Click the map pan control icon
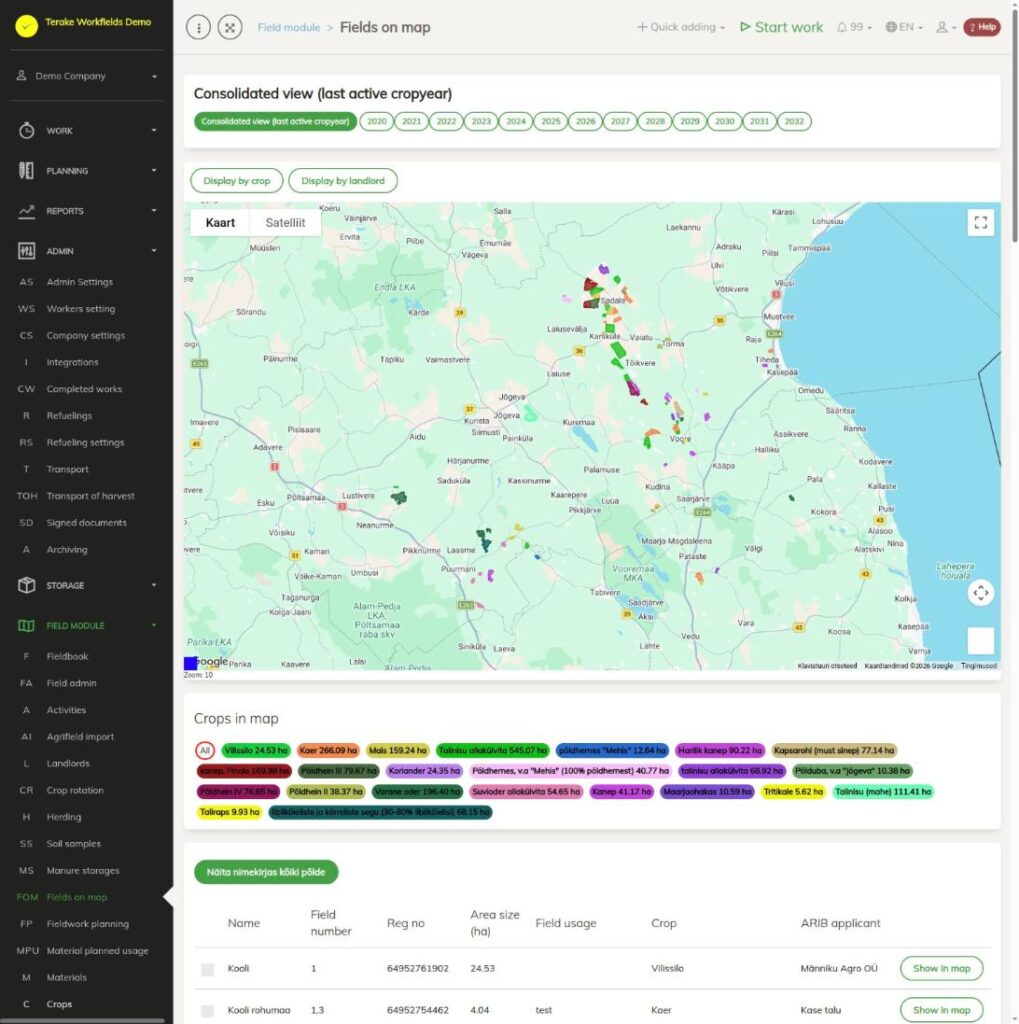 [x=980, y=593]
